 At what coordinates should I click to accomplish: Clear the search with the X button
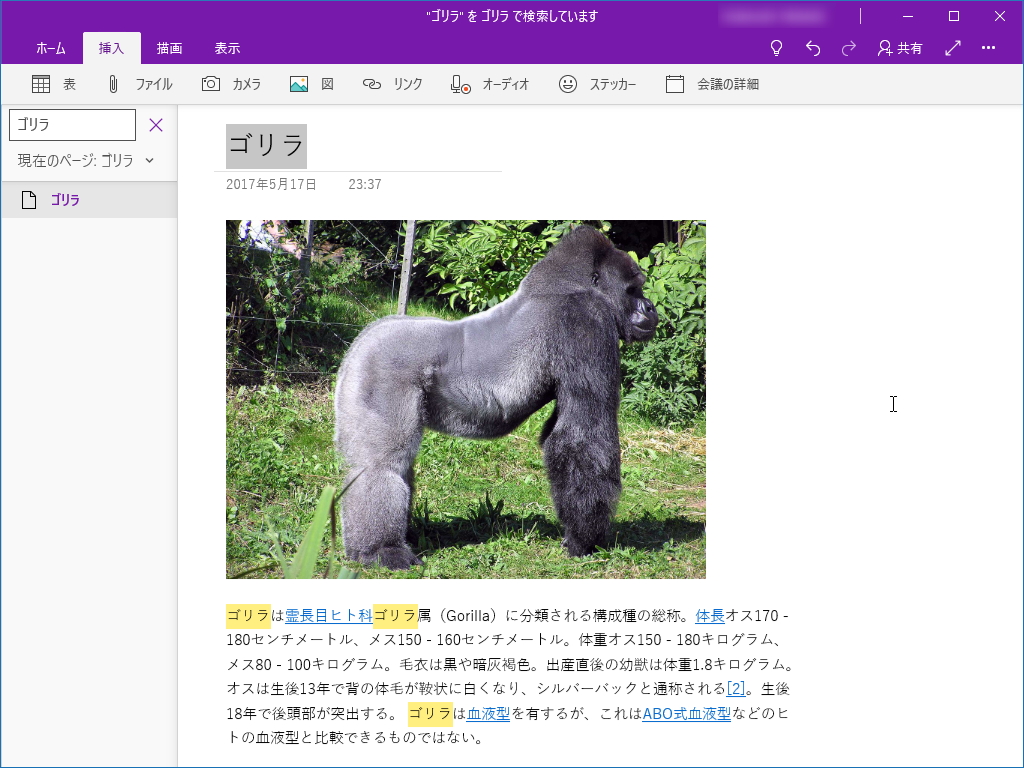pyautogui.click(x=156, y=124)
